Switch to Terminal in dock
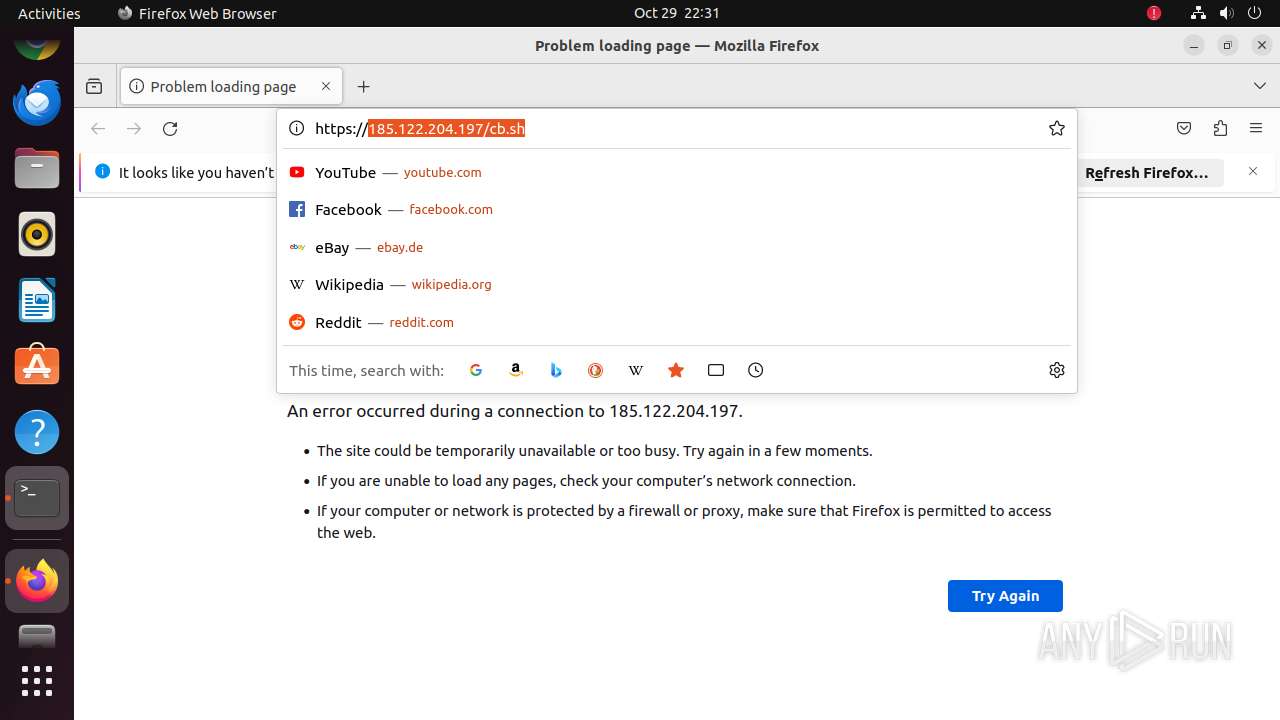This screenshot has height=720, width=1280. click(37, 498)
